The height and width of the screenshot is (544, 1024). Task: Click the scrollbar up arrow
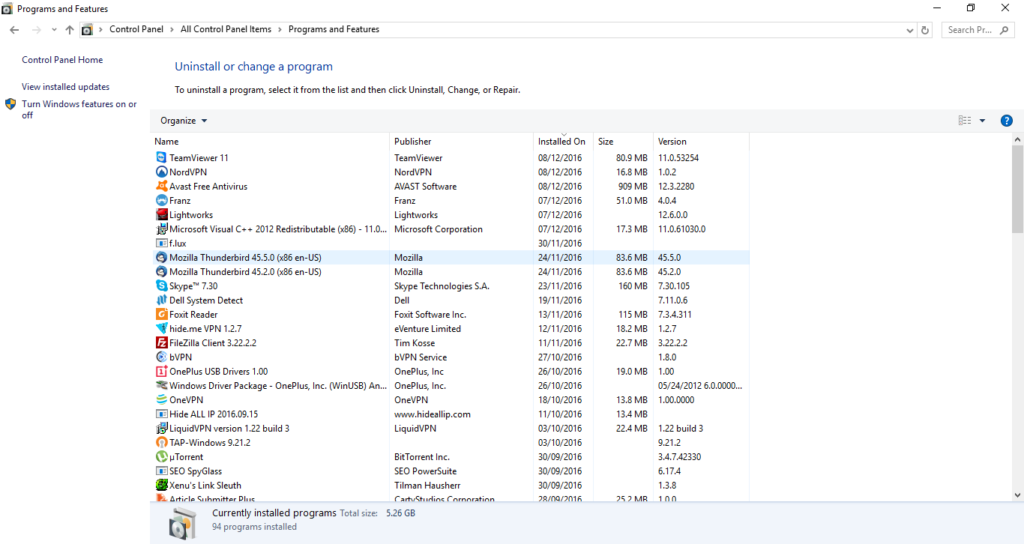pos(1017,140)
